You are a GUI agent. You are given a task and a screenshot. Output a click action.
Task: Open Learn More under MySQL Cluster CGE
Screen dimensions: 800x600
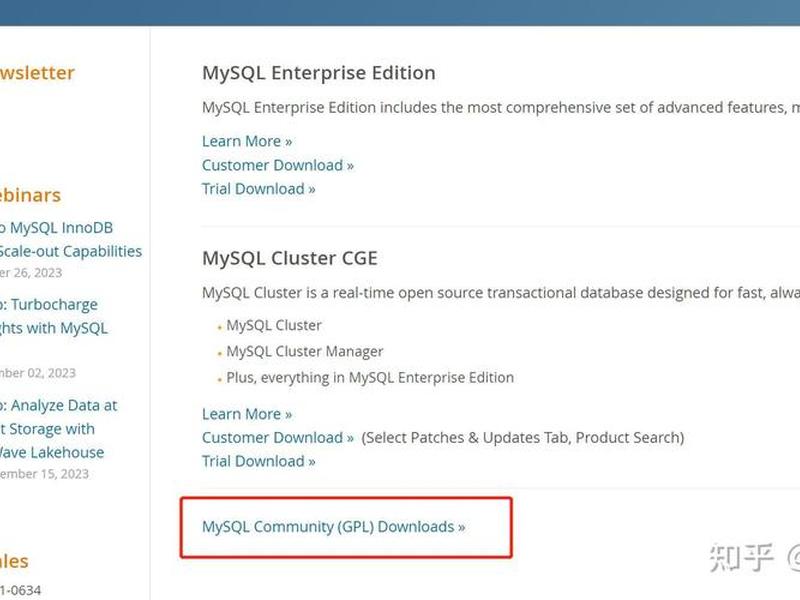(x=247, y=414)
